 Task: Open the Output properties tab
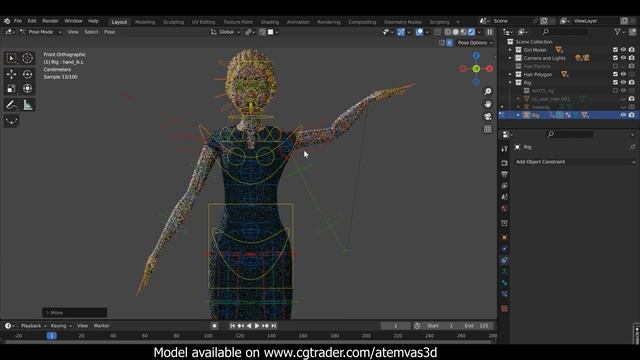click(504, 175)
